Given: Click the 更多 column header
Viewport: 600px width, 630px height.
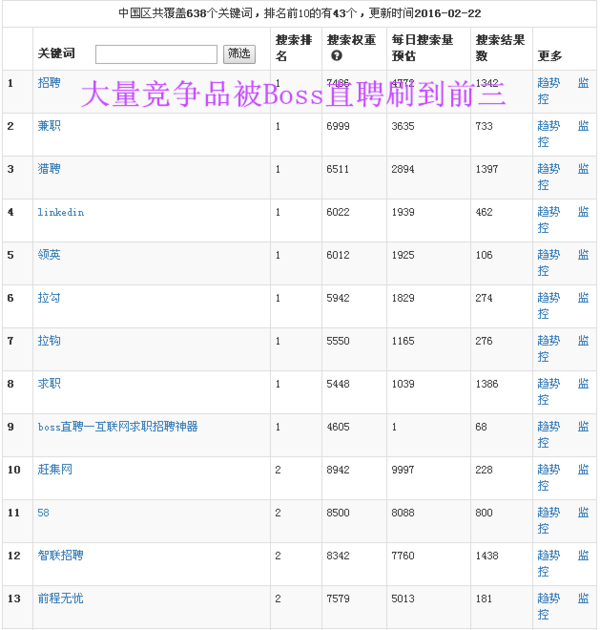Looking at the screenshot, I should click(x=550, y=56).
